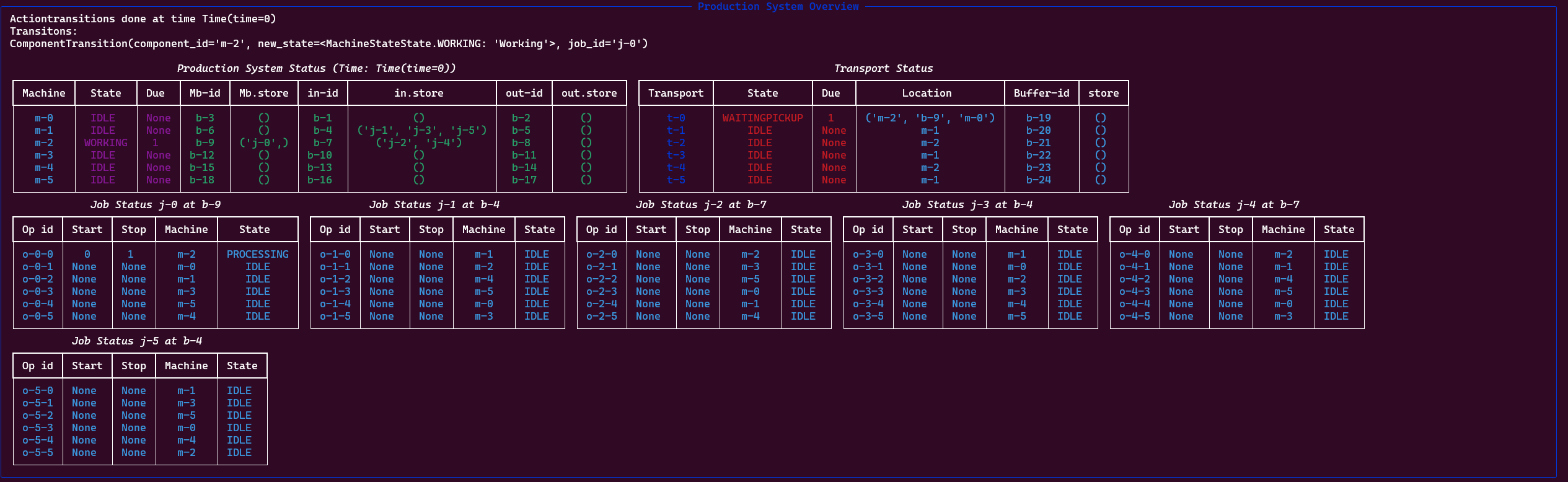
Task: Click 'Job Status j-0 at b-9' title
Action: (156, 204)
